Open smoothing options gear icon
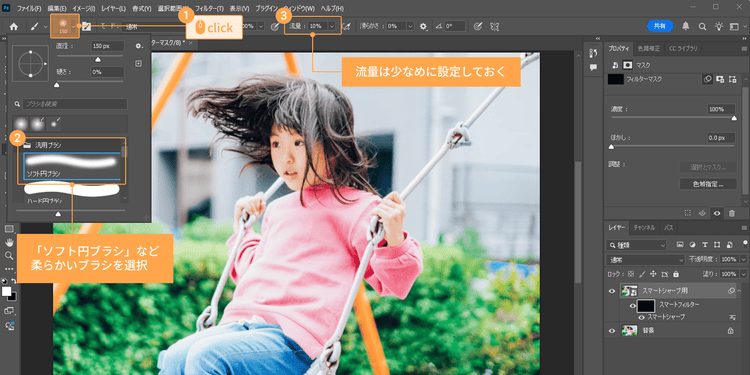The width and height of the screenshot is (750, 375). (423, 27)
